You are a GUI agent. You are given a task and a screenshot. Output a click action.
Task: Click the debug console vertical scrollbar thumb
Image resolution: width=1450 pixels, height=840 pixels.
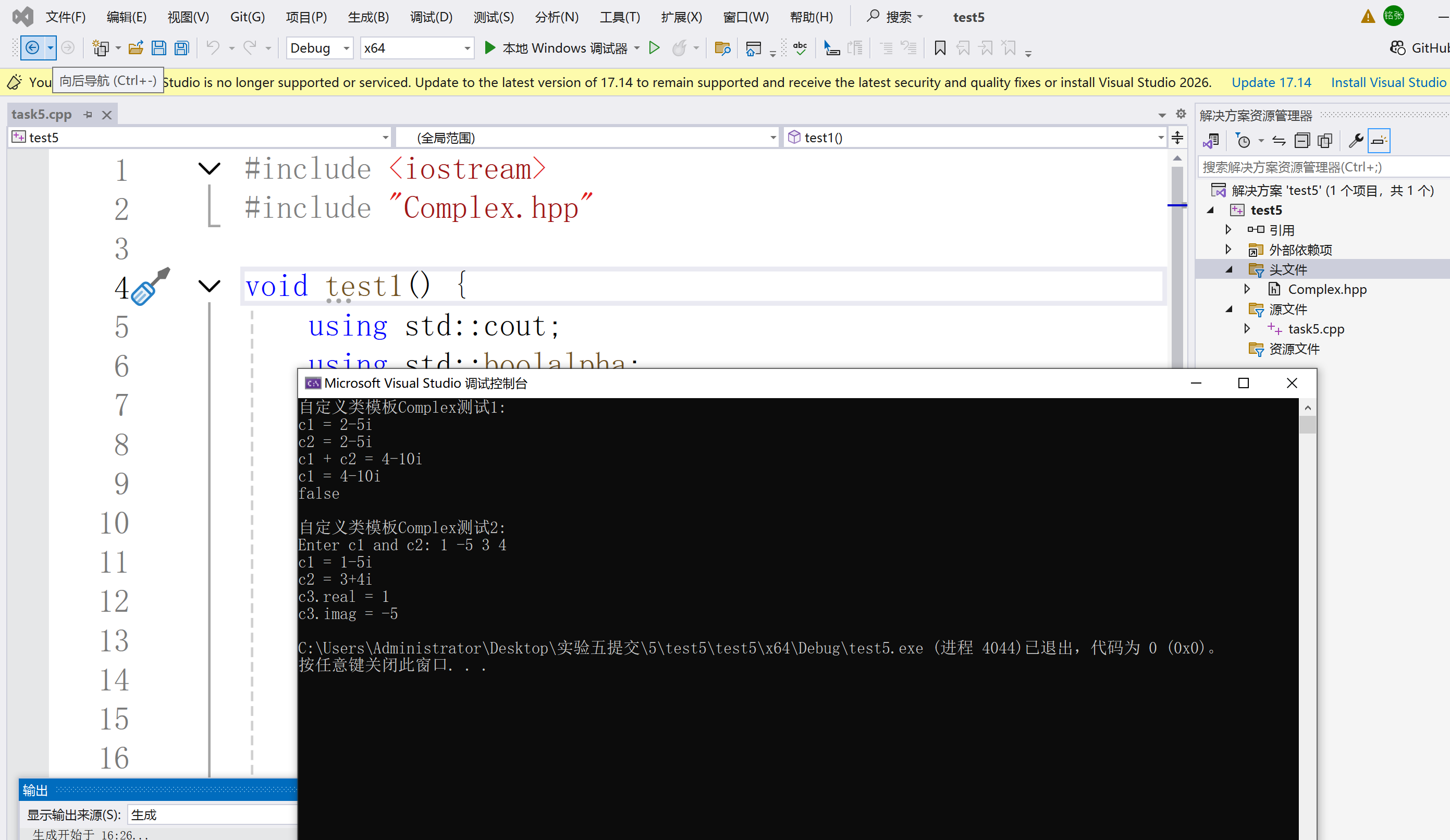pos(1307,425)
